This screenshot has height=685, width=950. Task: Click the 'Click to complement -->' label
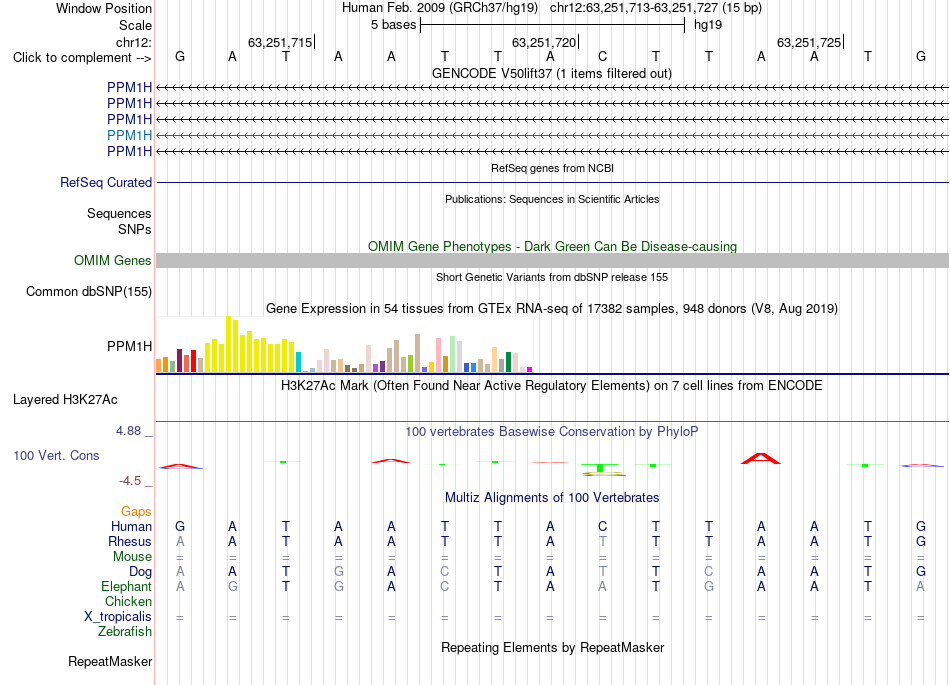[82, 58]
